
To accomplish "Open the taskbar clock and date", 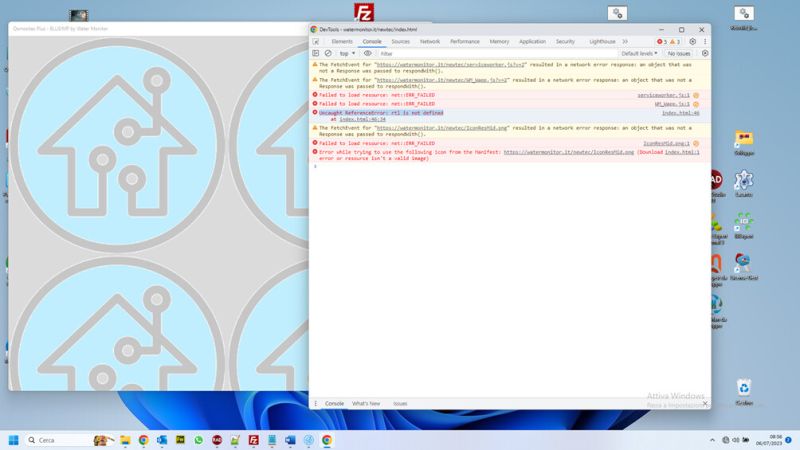I will pos(769,440).
